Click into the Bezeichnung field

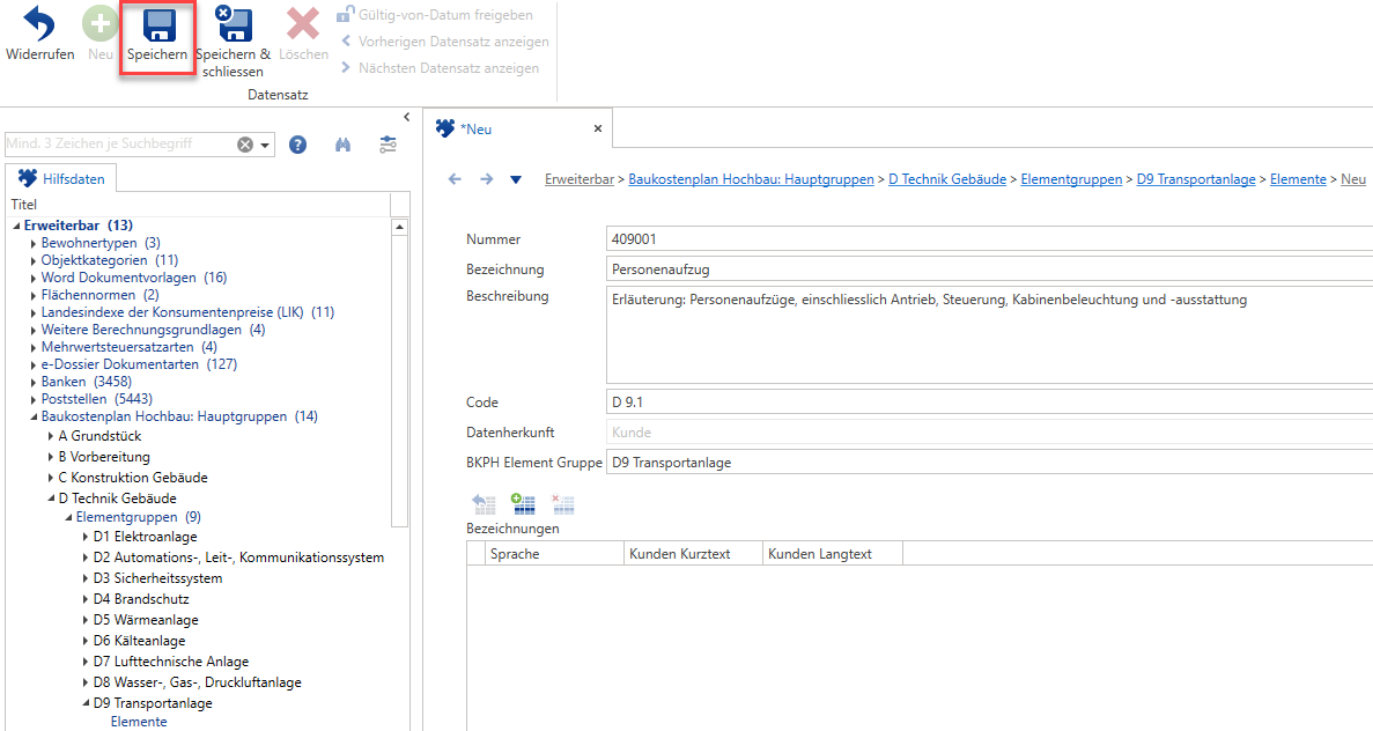(989, 270)
